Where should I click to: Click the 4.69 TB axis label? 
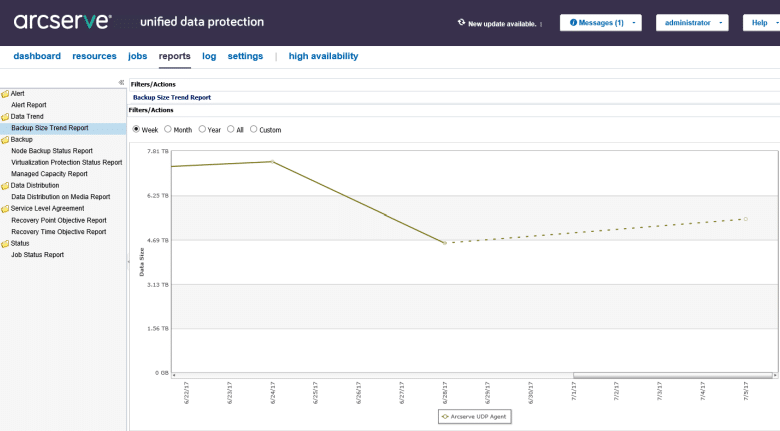[158, 240]
